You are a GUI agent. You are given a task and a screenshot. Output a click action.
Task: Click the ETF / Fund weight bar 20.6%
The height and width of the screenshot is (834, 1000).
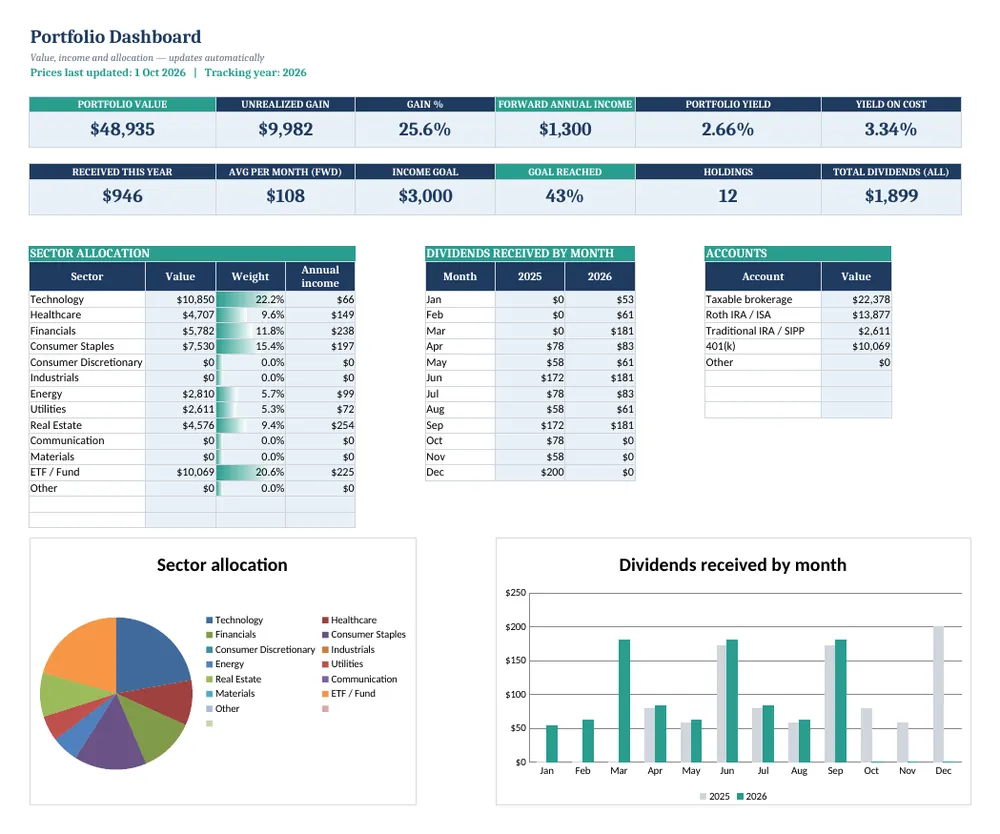[x=251, y=472]
